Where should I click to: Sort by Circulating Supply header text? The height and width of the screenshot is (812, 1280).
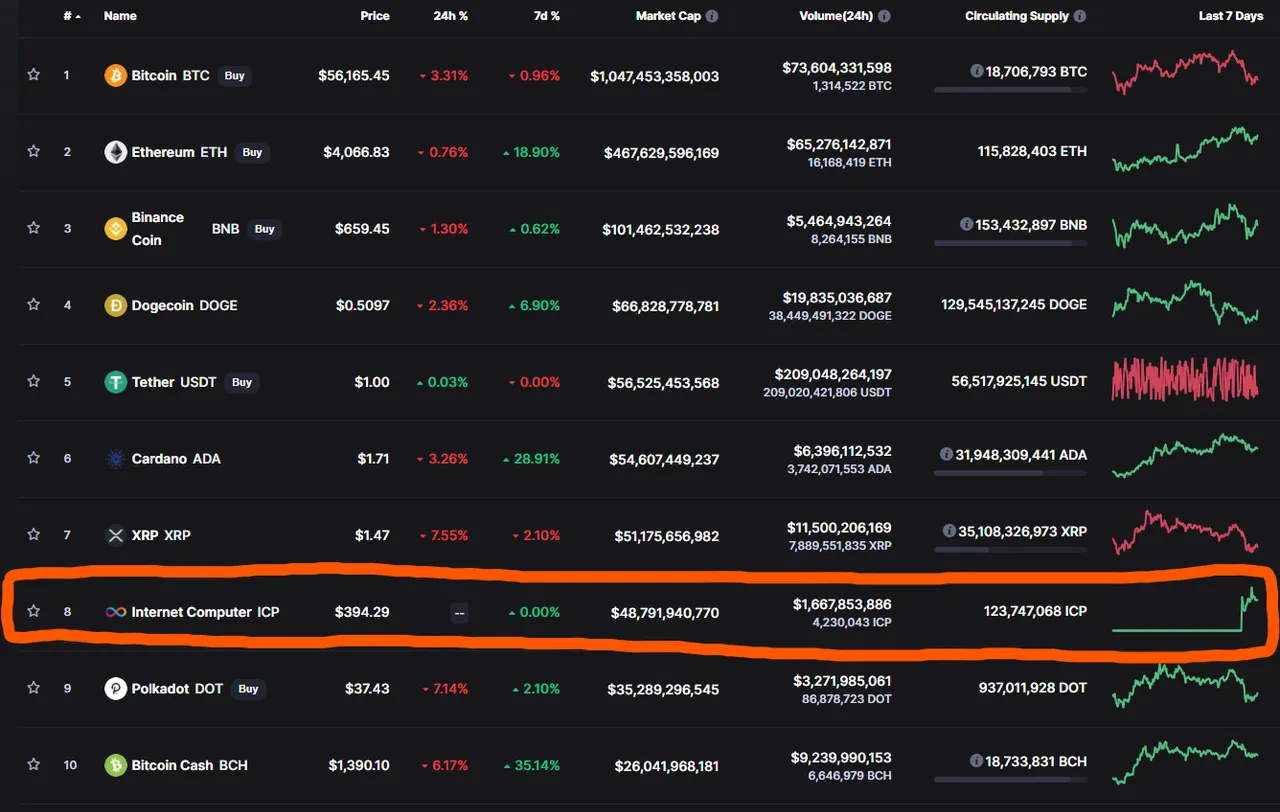point(1017,16)
